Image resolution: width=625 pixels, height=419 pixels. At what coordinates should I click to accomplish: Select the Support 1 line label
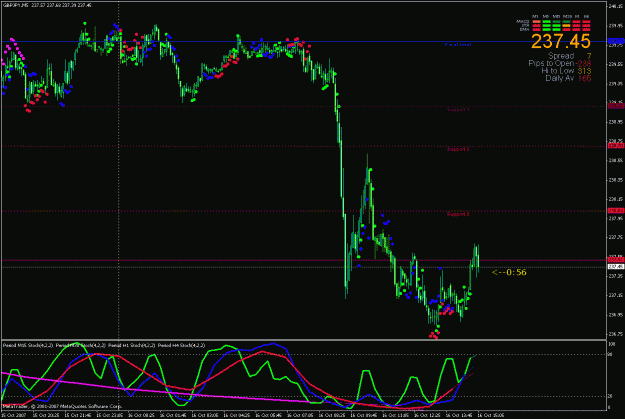coord(458,109)
